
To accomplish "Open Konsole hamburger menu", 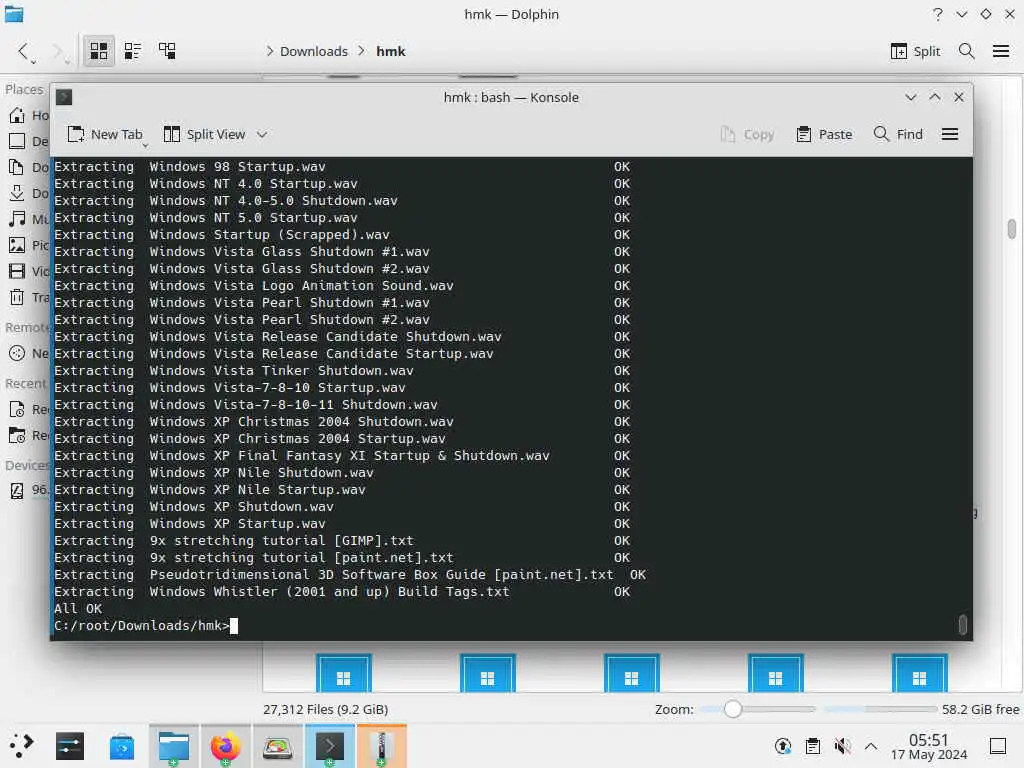I will 950,134.
